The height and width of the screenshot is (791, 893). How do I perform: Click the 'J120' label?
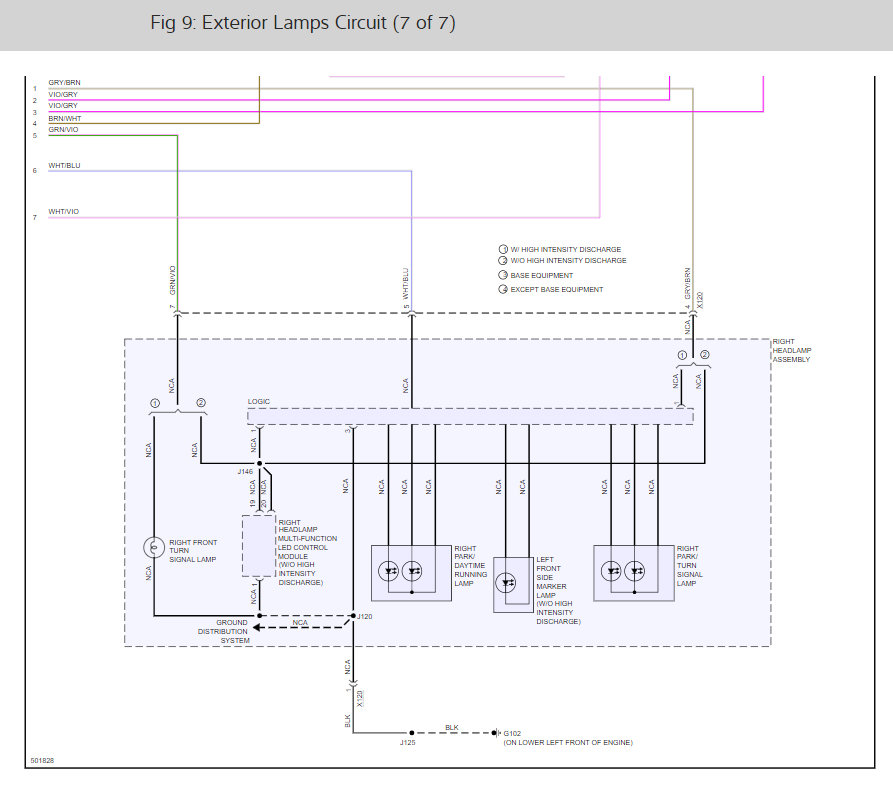coord(365,616)
